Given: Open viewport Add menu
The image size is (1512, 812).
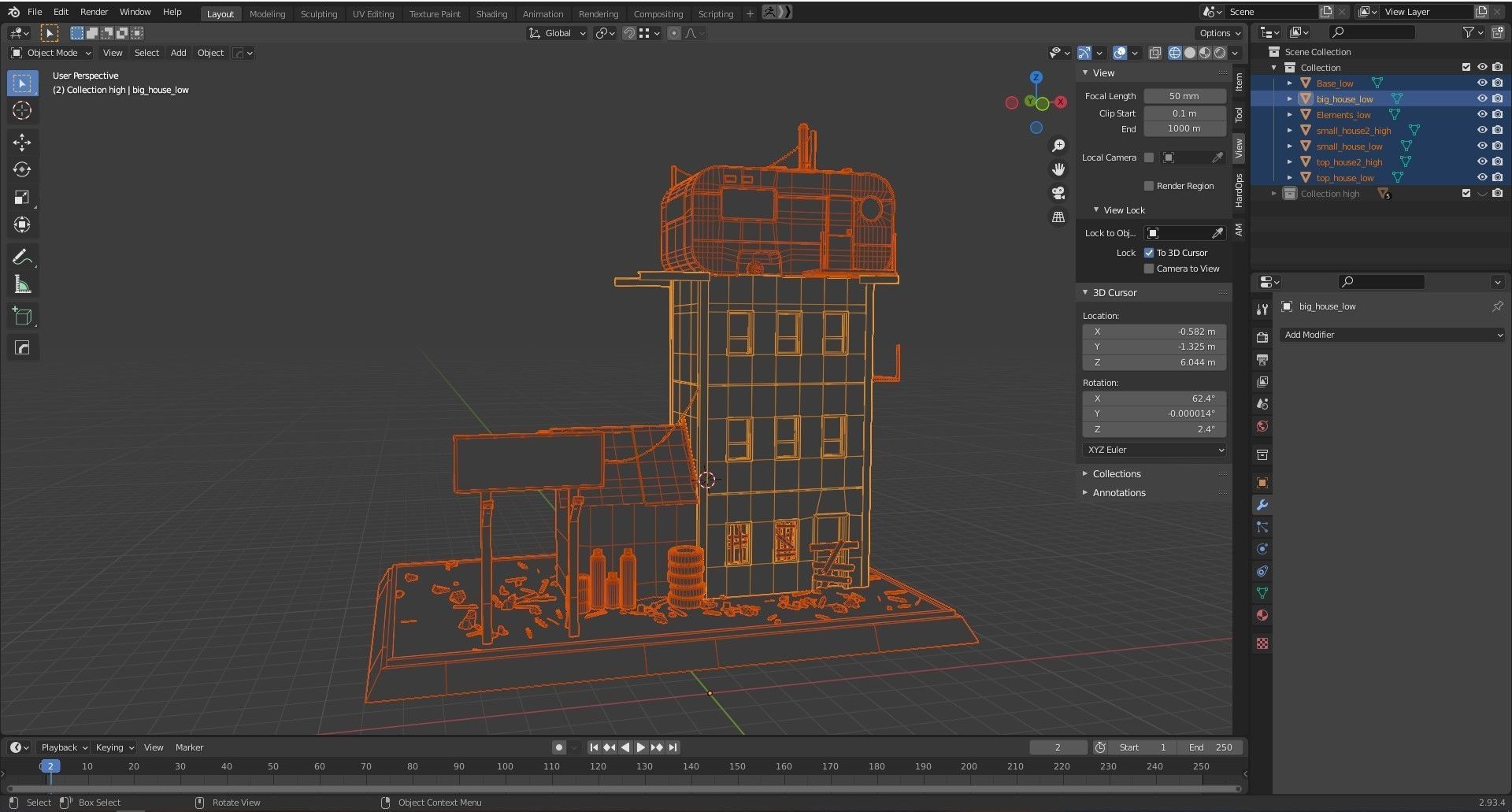Looking at the screenshot, I should [x=178, y=53].
